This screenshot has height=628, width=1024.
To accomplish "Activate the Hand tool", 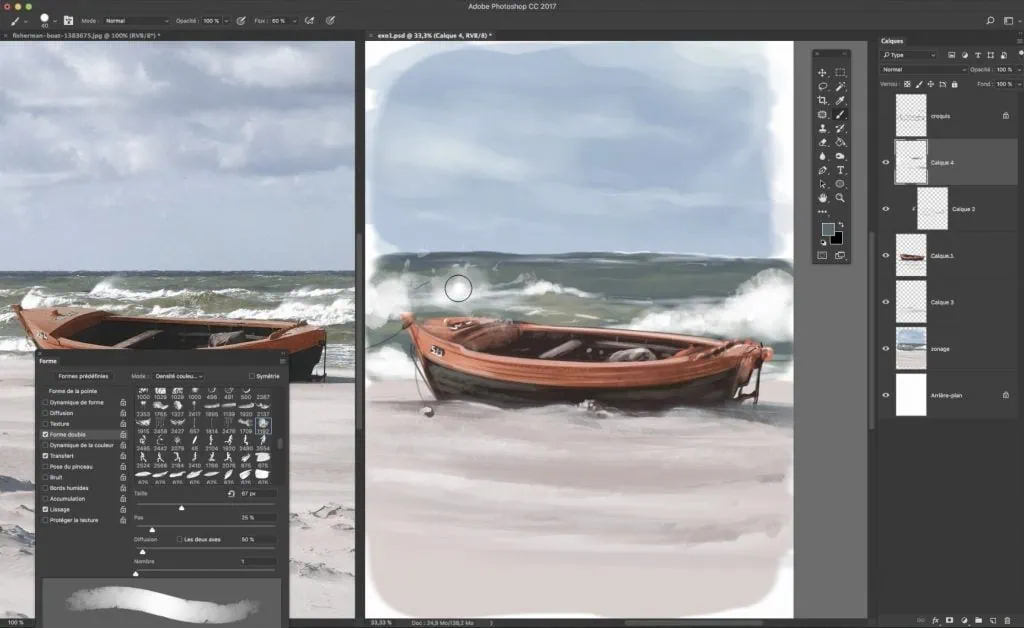I will click(822, 198).
